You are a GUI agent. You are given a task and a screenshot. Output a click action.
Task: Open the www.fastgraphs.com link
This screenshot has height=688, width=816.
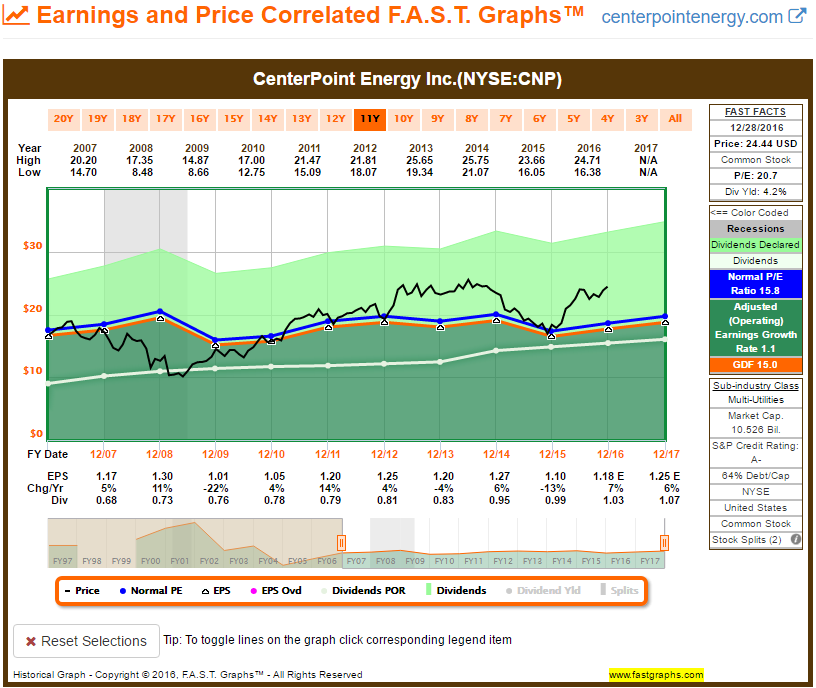pyautogui.click(x=656, y=674)
